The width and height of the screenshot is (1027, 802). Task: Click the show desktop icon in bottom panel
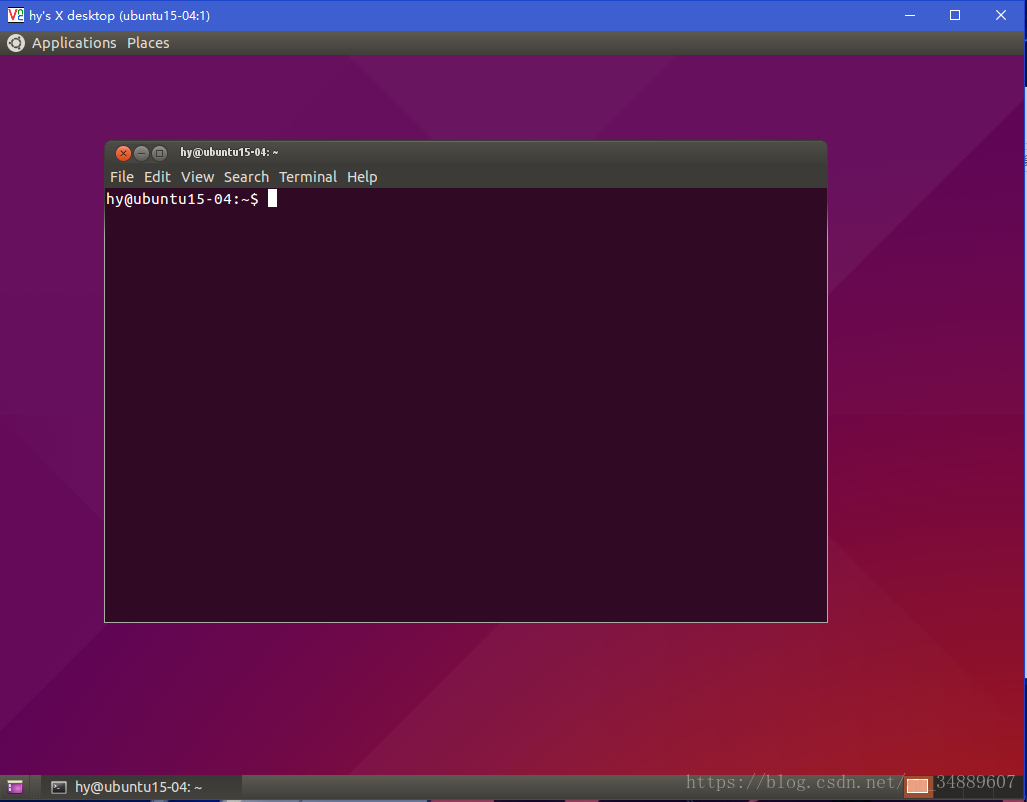(15, 787)
